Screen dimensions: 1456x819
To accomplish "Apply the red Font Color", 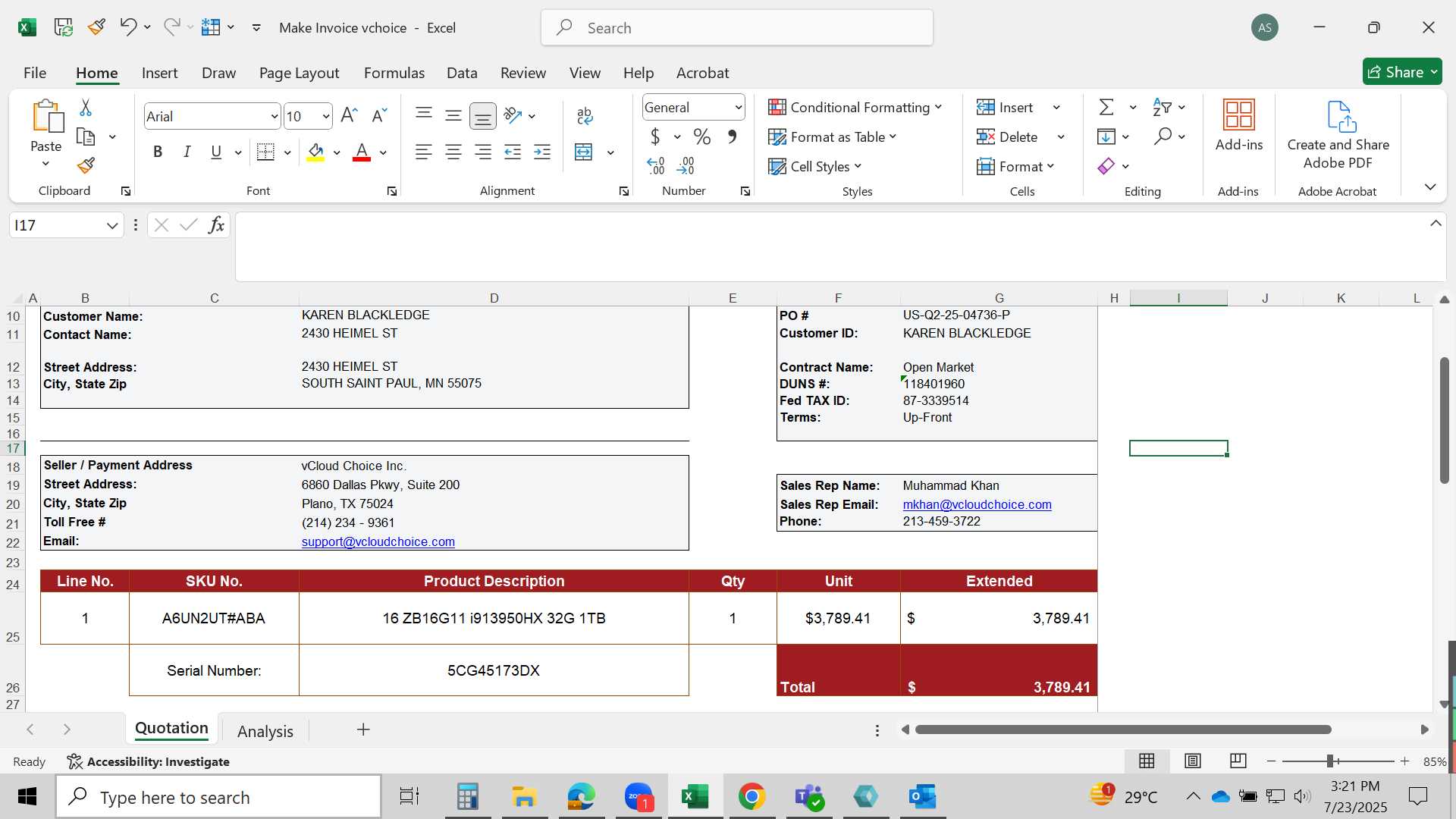I will coord(362,152).
